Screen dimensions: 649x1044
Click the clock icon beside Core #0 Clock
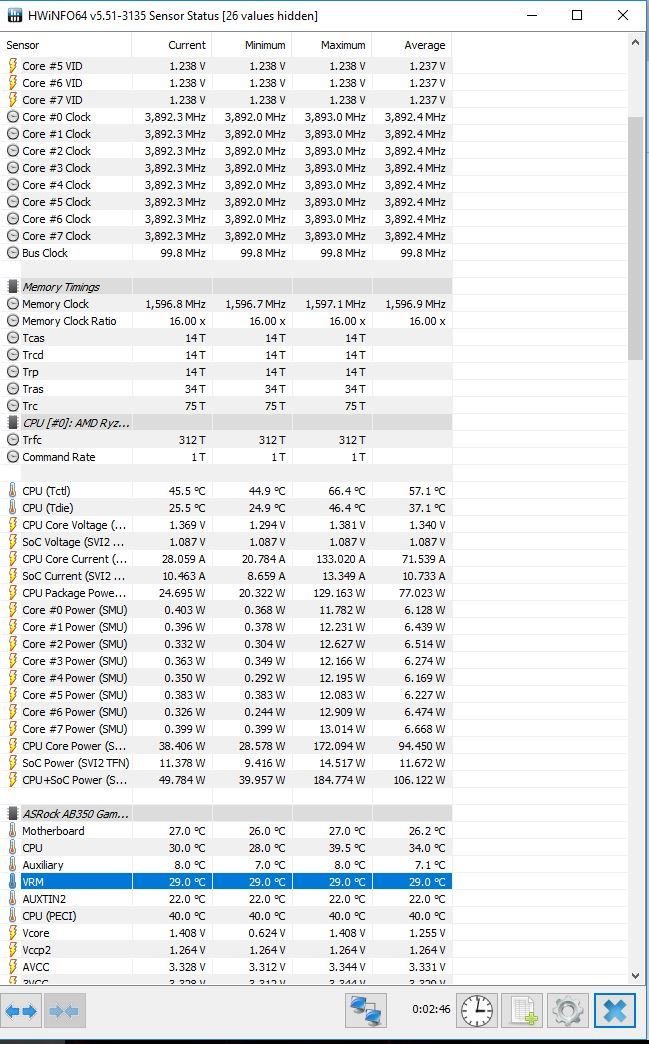tap(12, 117)
